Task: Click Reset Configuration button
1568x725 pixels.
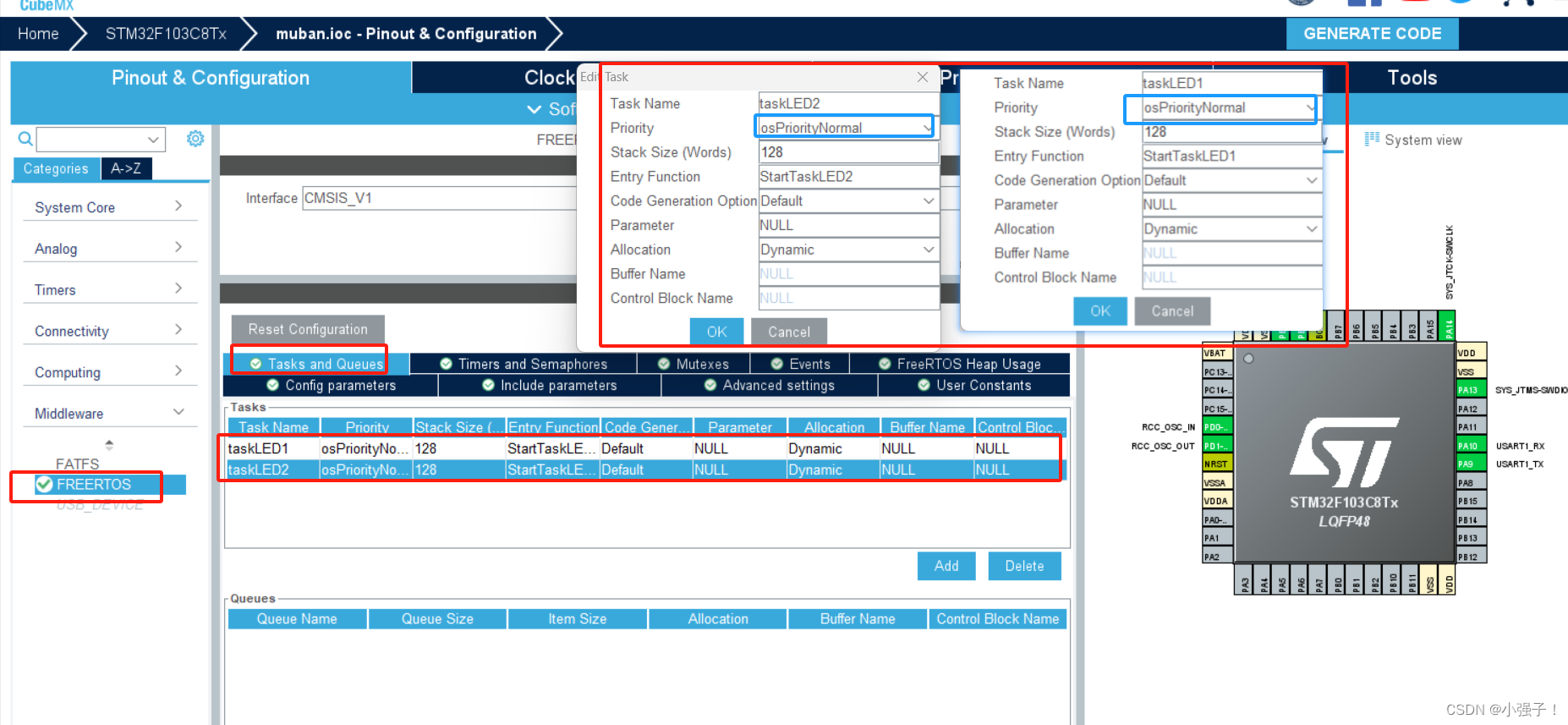Action: click(x=308, y=329)
